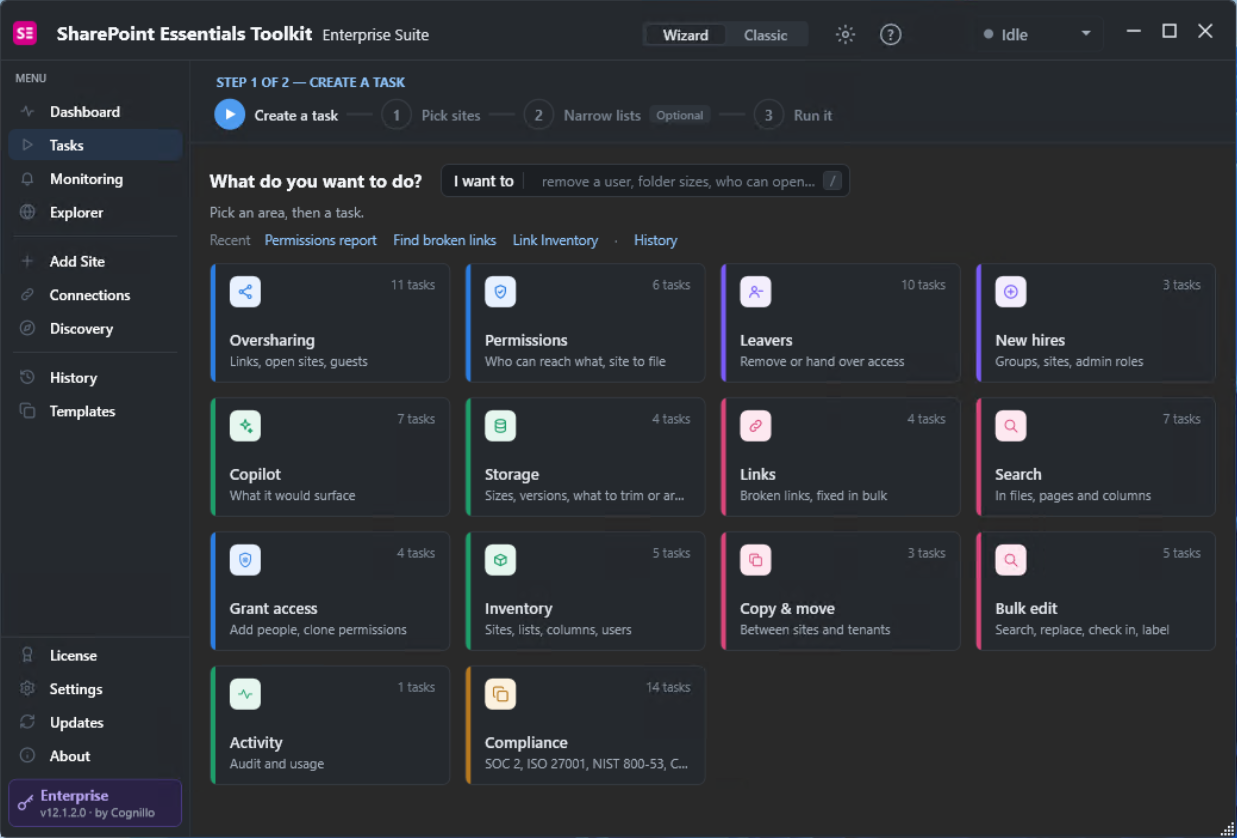Click the New hires plus-circle icon
Image resolution: width=1237 pixels, height=838 pixels.
(x=1011, y=292)
